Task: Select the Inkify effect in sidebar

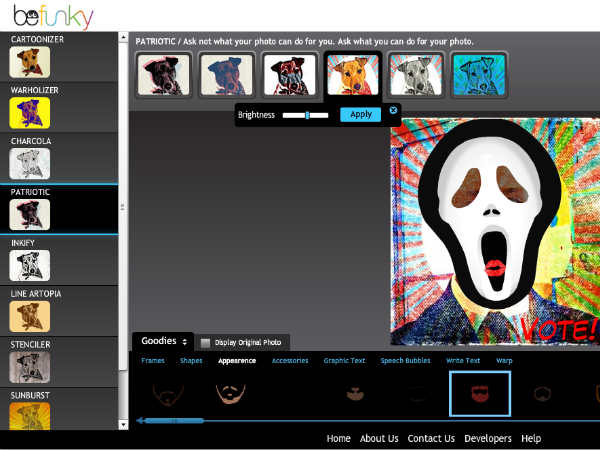Action: [x=29, y=265]
